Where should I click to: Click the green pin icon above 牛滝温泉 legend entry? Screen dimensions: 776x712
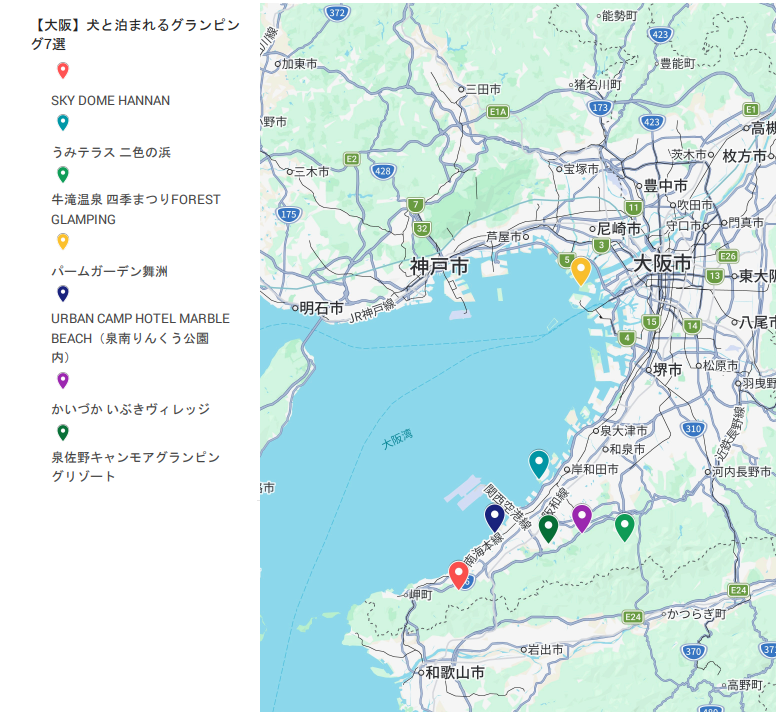(x=63, y=174)
